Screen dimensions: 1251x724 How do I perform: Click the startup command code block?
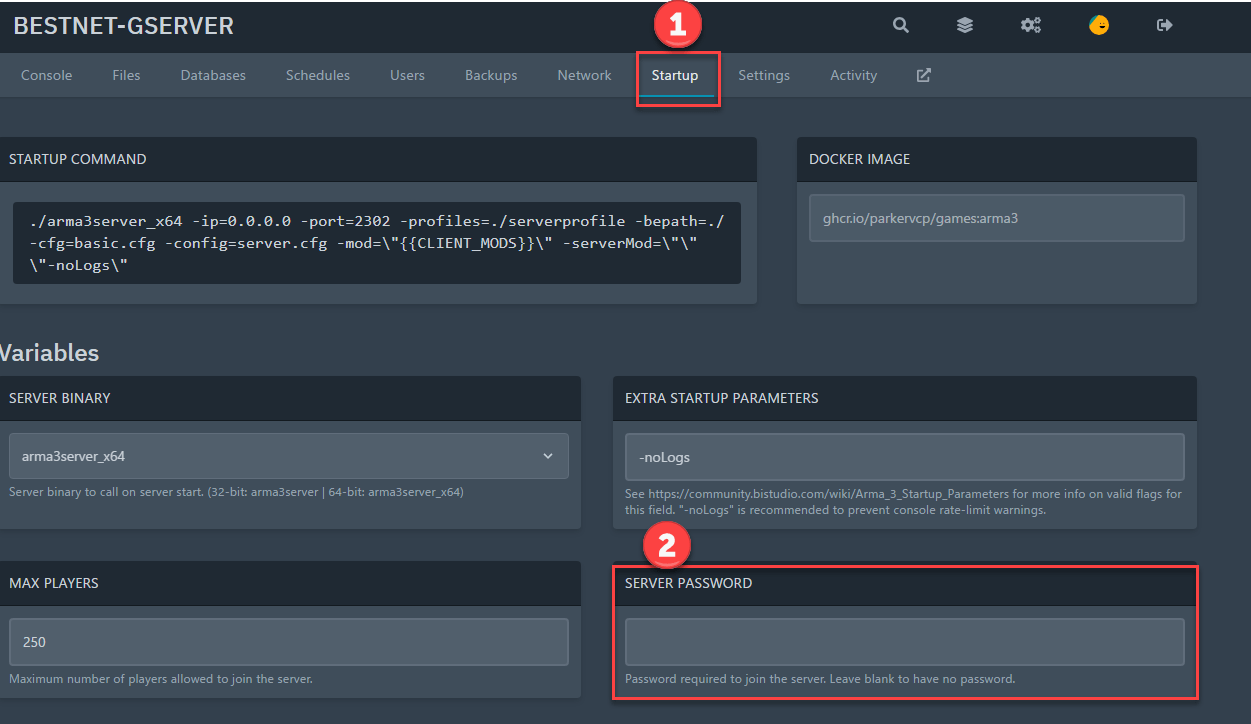coord(377,243)
